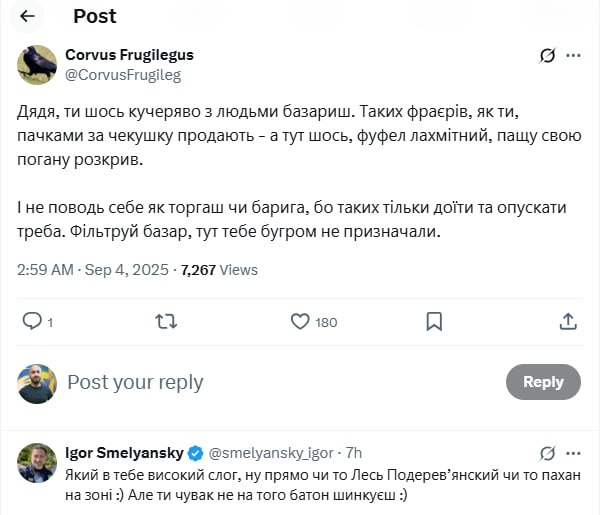Image resolution: width=605 pixels, height=515 pixels.
Task: Repost the tweet with the retweet icon
Action: tap(167, 321)
